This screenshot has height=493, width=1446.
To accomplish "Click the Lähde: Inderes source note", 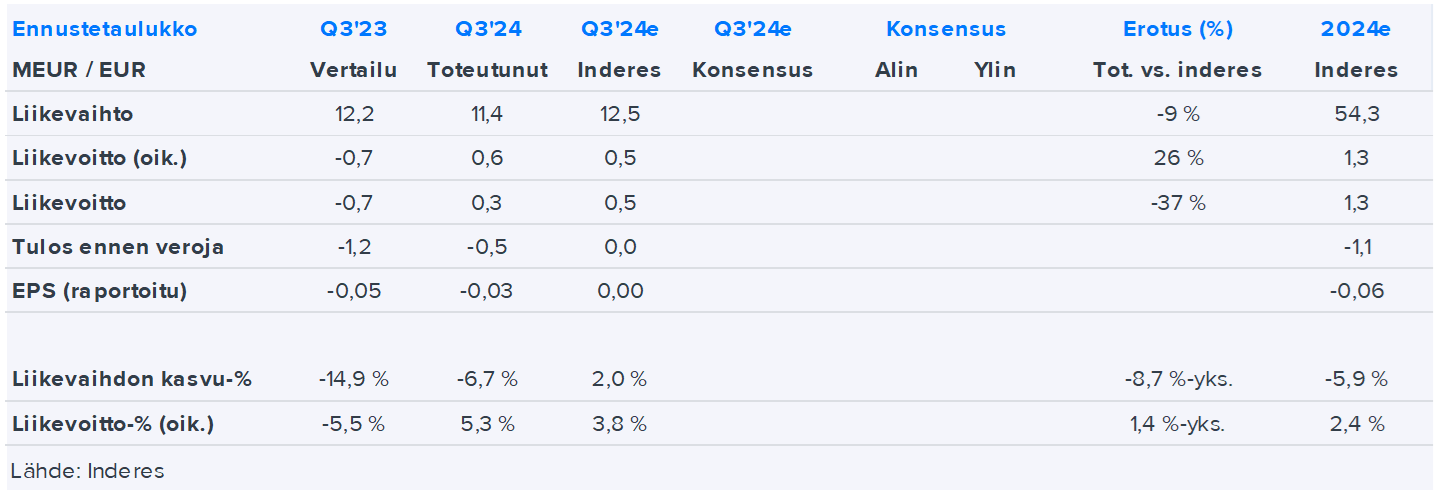I will 88,470.
